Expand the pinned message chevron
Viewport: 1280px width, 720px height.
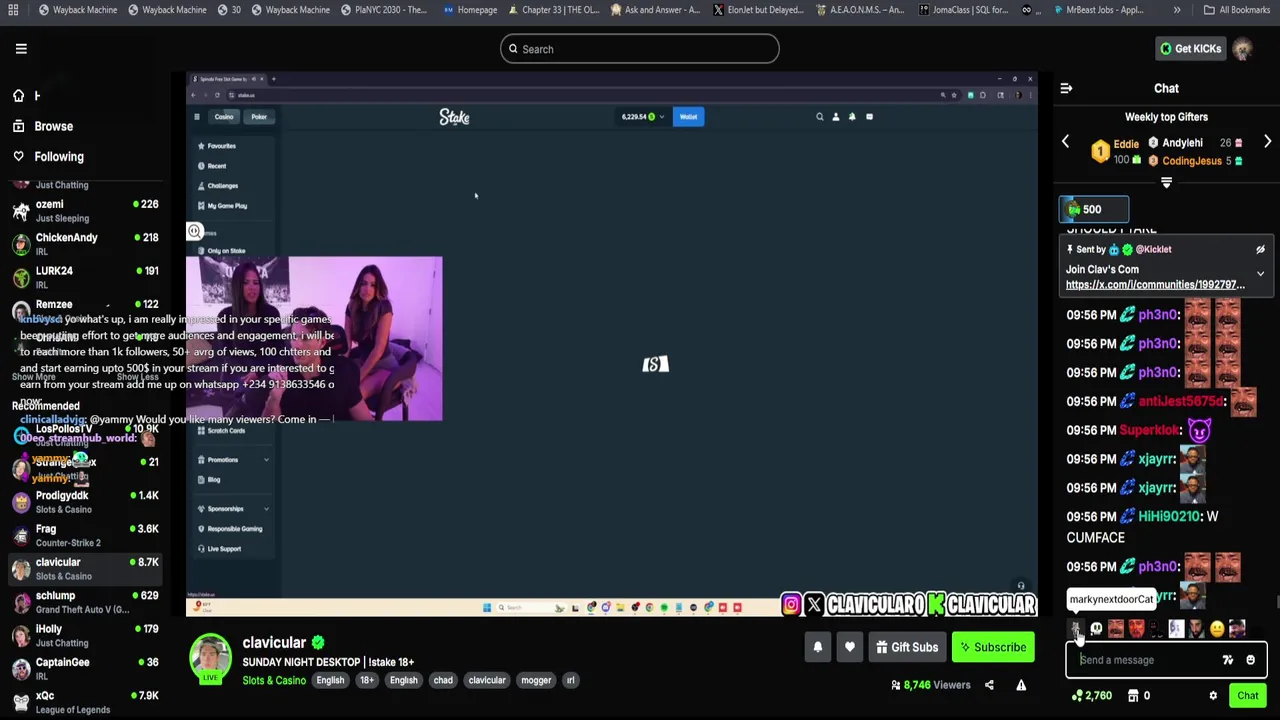coord(1260,273)
